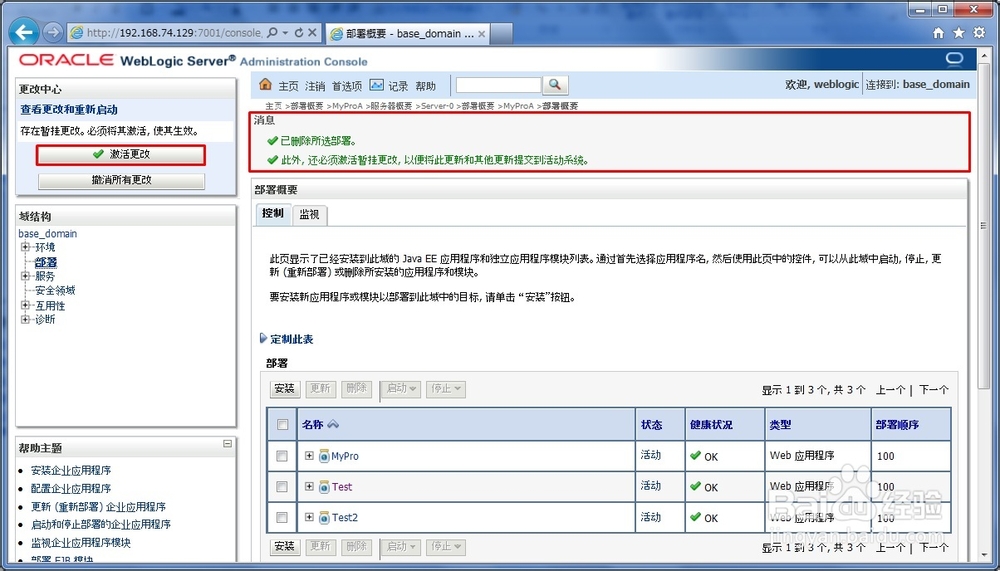Screen dimensions: 1000x571
Task: Open 首选项 preferences
Action: [x=347, y=85]
